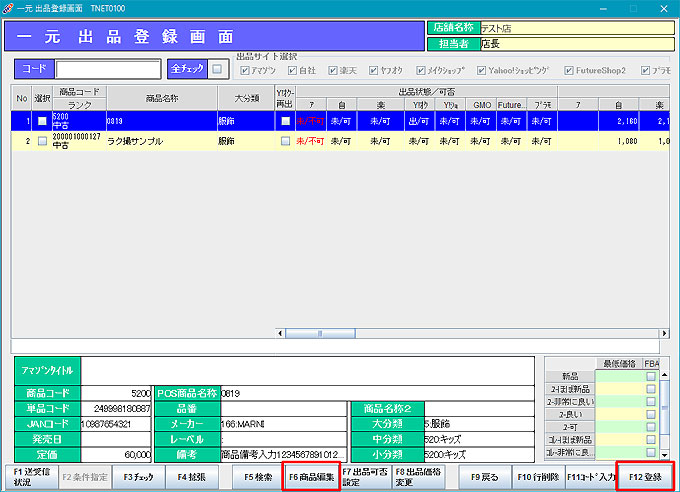Click the コード input field
Image resolution: width=680 pixels, height=492 pixels.
pyautogui.click(x=108, y=69)
